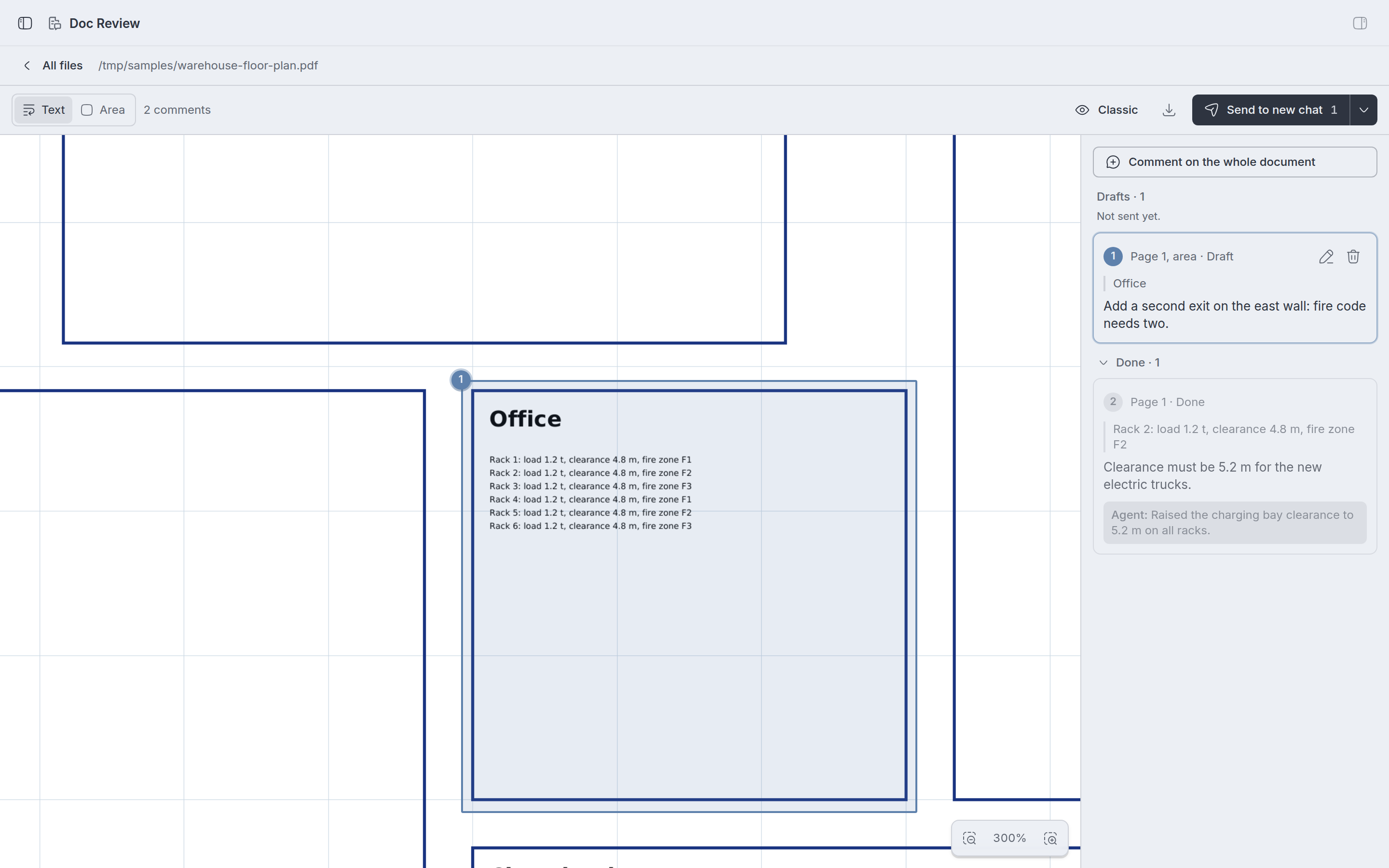Click the Not sent yet. status text

coord(1128,217)
